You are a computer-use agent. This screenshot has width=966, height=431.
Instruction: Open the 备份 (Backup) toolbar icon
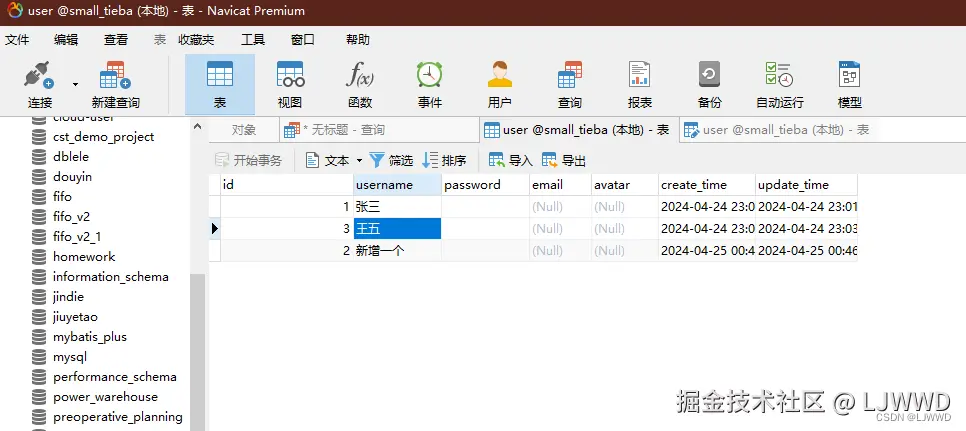(x=709, y=84)
